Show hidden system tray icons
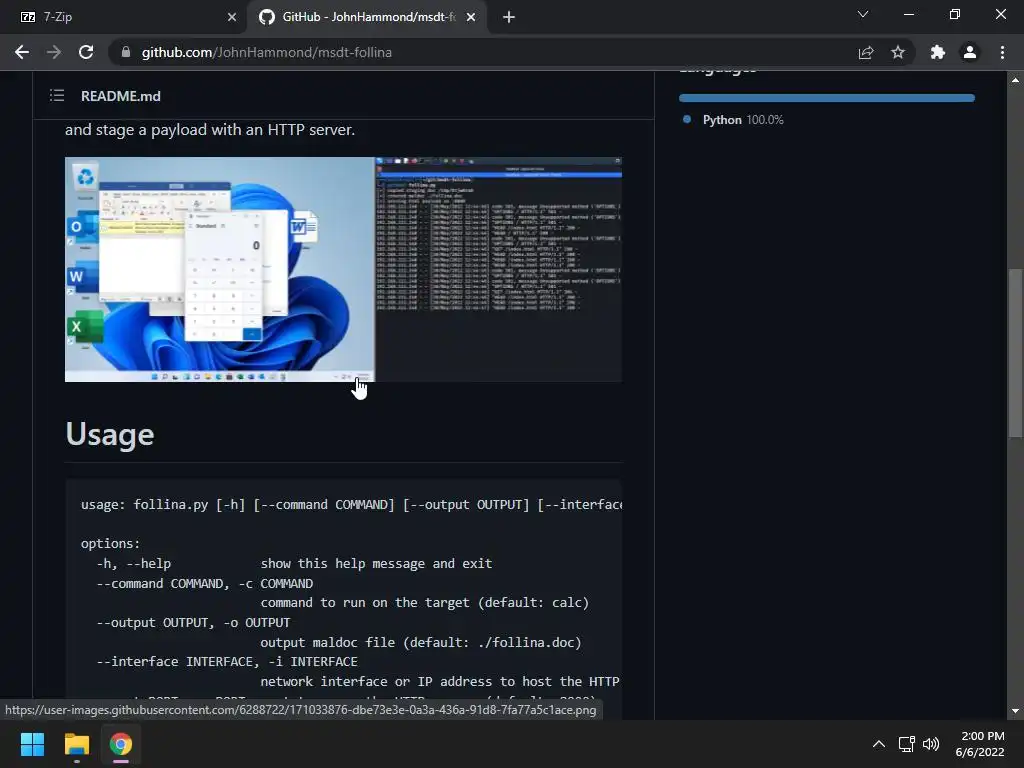 [x=879, y=744]
